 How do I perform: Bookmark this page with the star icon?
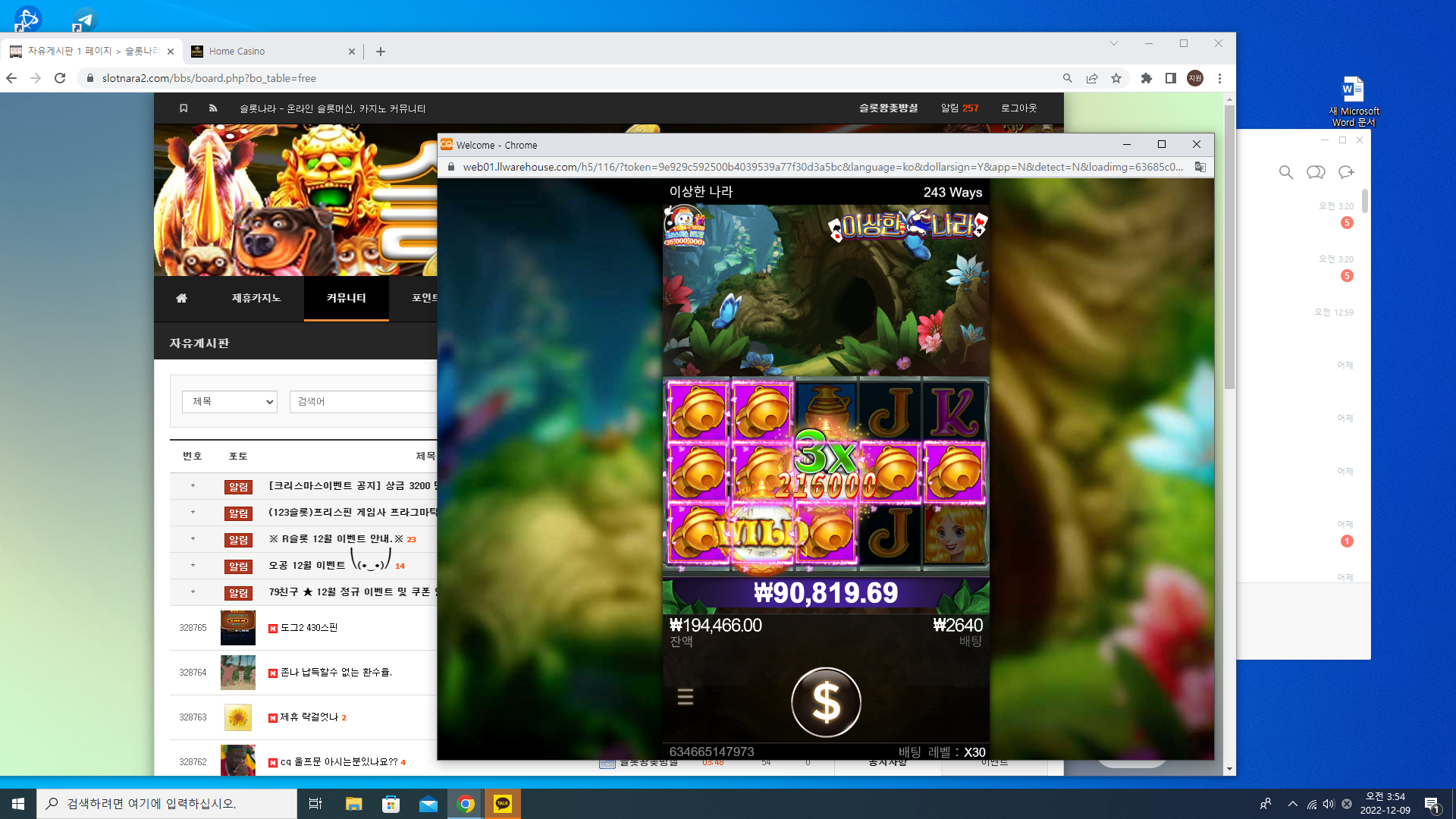pos(1116,78)
